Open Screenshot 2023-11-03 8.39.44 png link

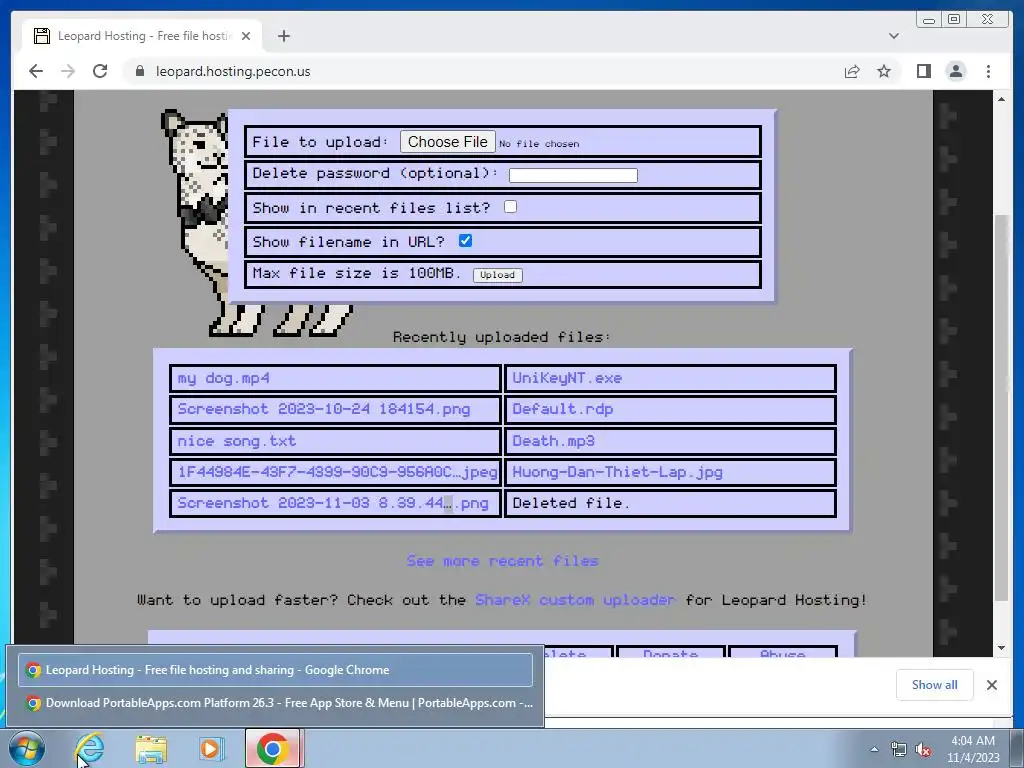pyautogui.click(x=332, y=504)
